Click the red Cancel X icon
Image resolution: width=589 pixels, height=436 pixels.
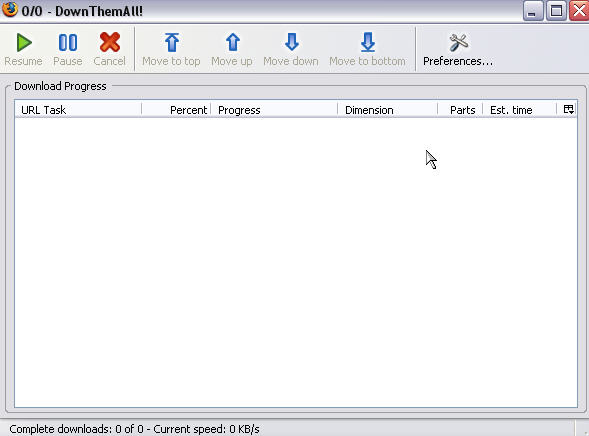[110, 42]
